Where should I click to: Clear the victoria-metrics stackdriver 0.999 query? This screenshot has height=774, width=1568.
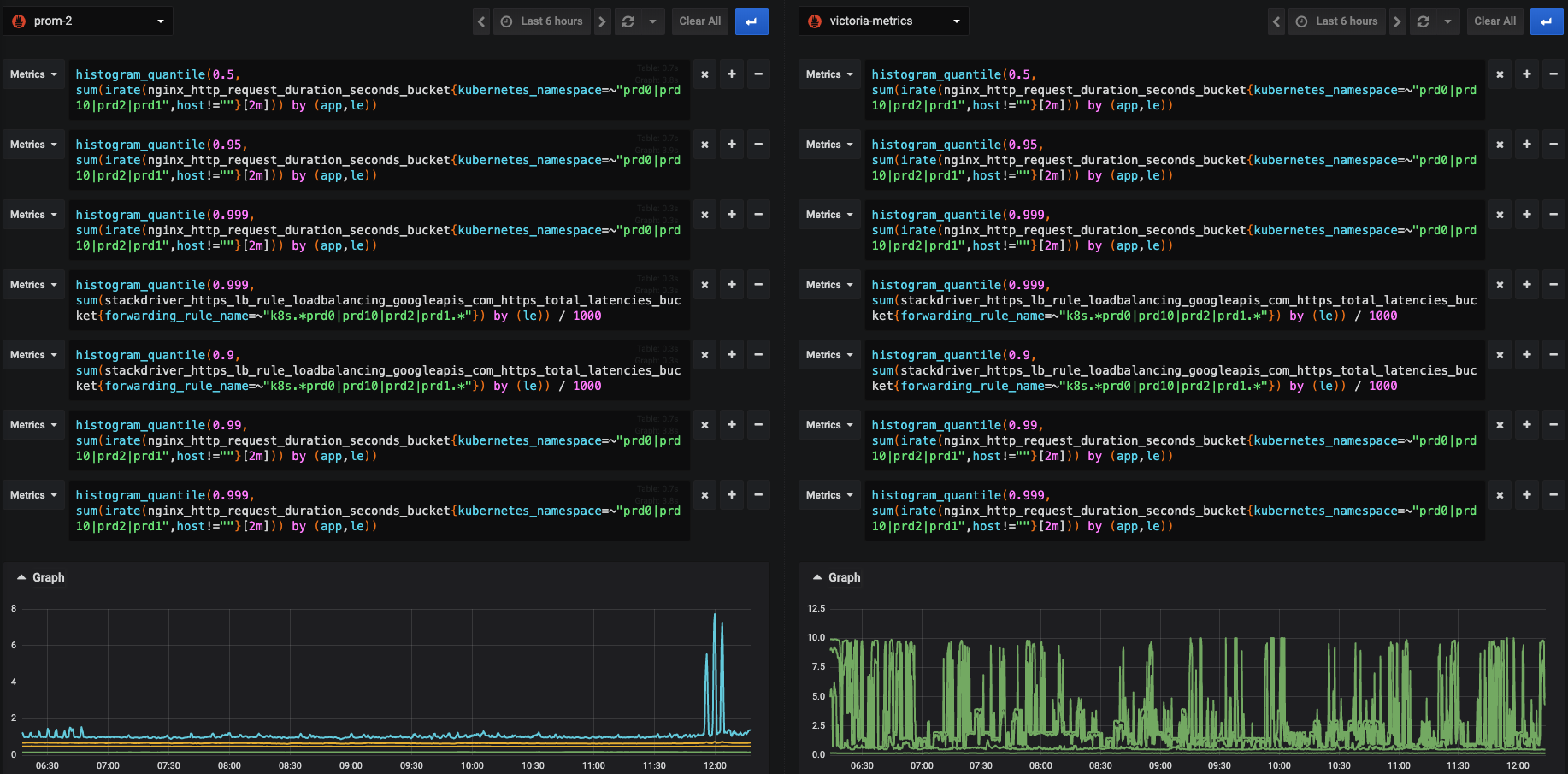tap(1500, 285)
